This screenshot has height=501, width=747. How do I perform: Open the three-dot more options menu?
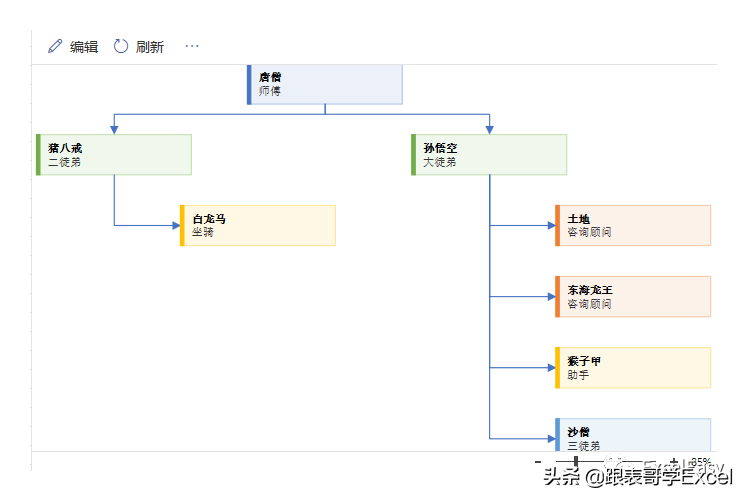click(192, 46)
